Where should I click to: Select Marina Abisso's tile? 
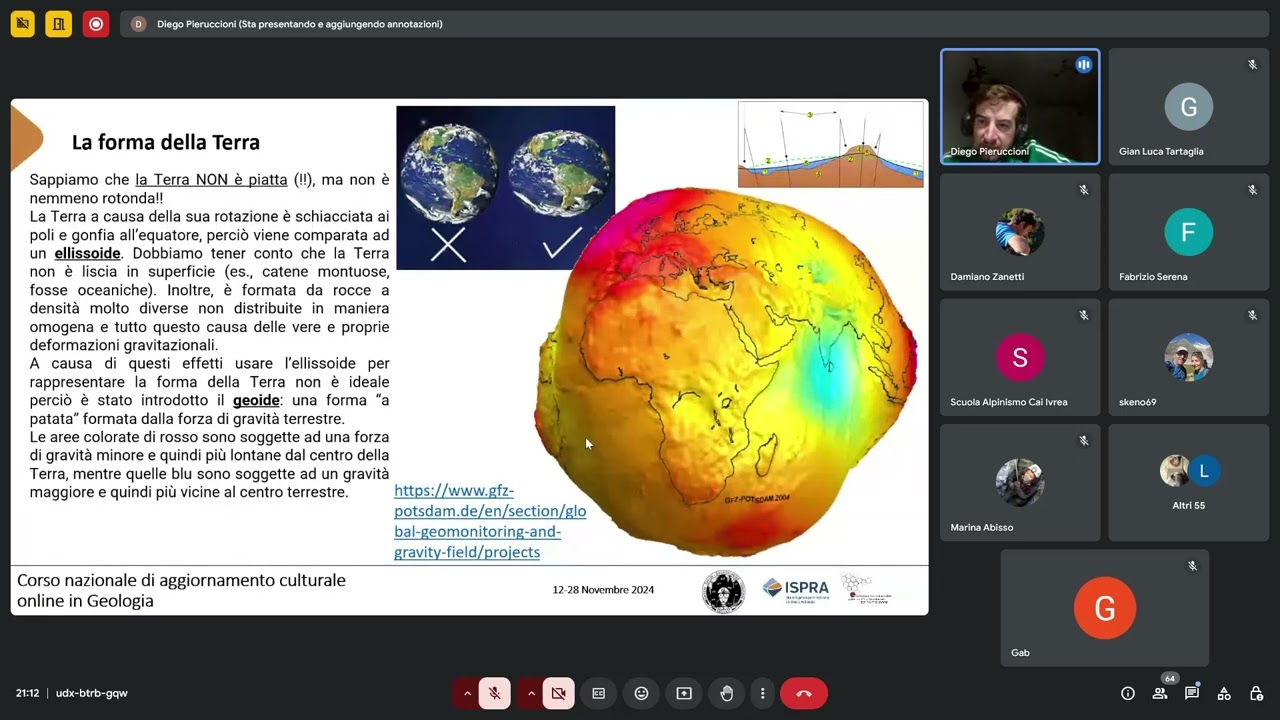click(1020, 482)
